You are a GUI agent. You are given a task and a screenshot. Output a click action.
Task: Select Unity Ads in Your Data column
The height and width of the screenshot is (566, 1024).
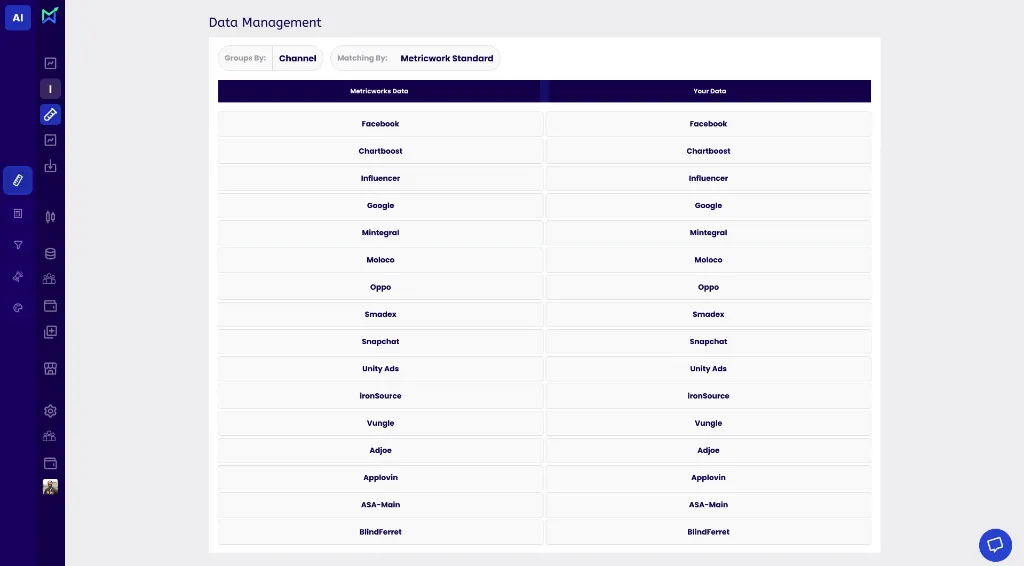(x=708, y=369)
